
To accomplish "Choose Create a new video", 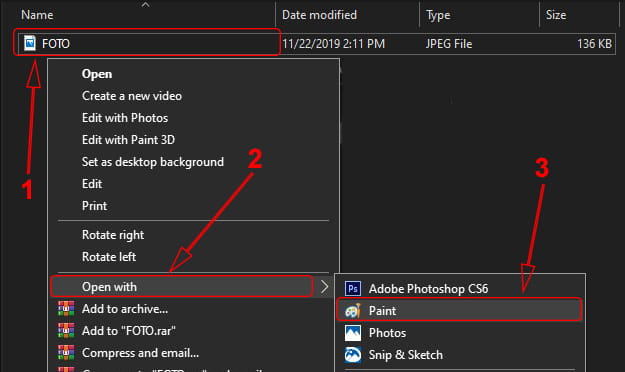I will 132,96.
